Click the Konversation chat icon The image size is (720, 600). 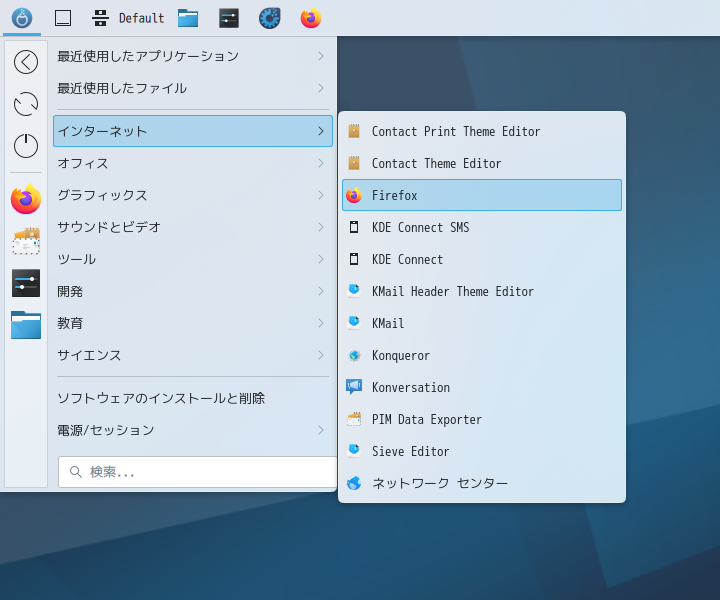coord(354,387)
